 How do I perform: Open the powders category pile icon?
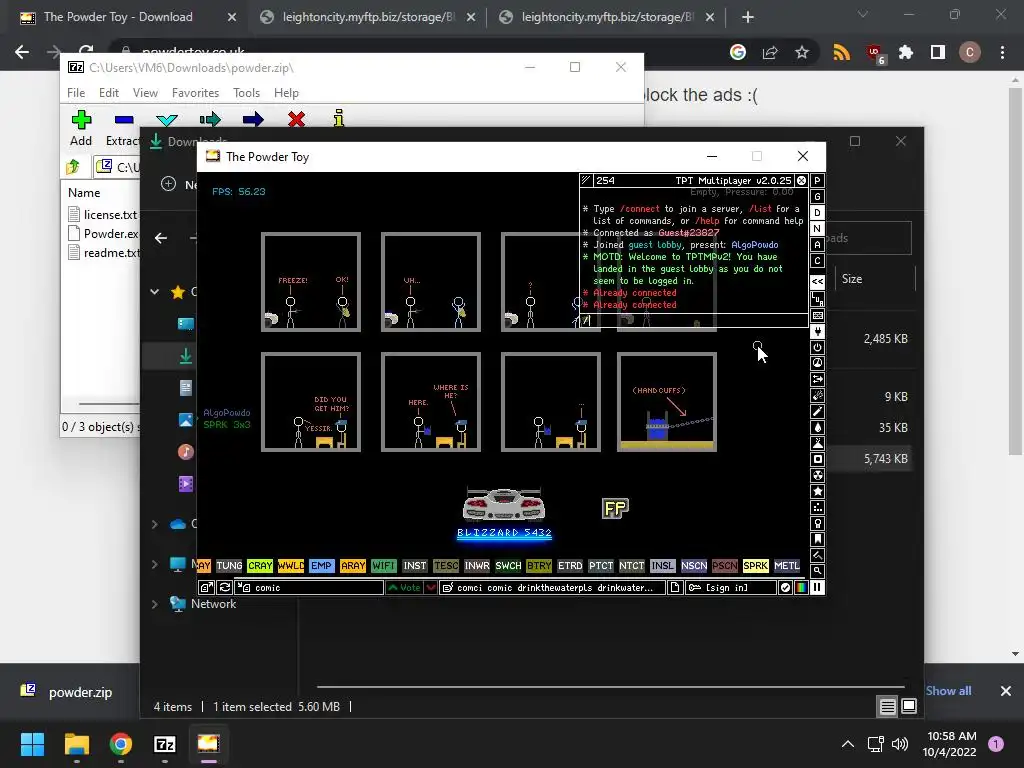tap(817, 443)
